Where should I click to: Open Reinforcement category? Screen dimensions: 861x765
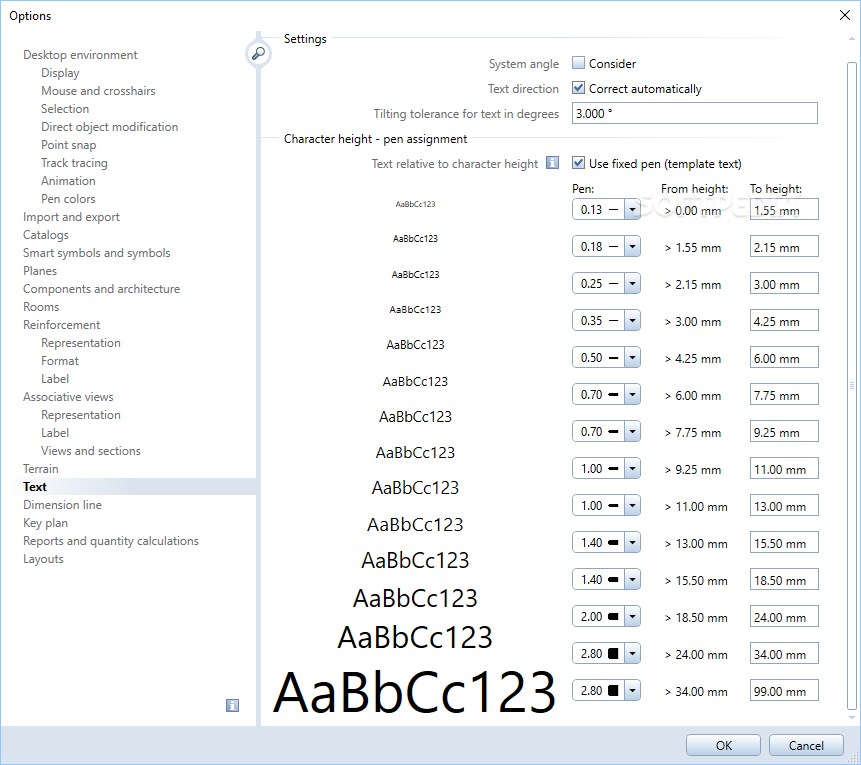coord(62,325)
